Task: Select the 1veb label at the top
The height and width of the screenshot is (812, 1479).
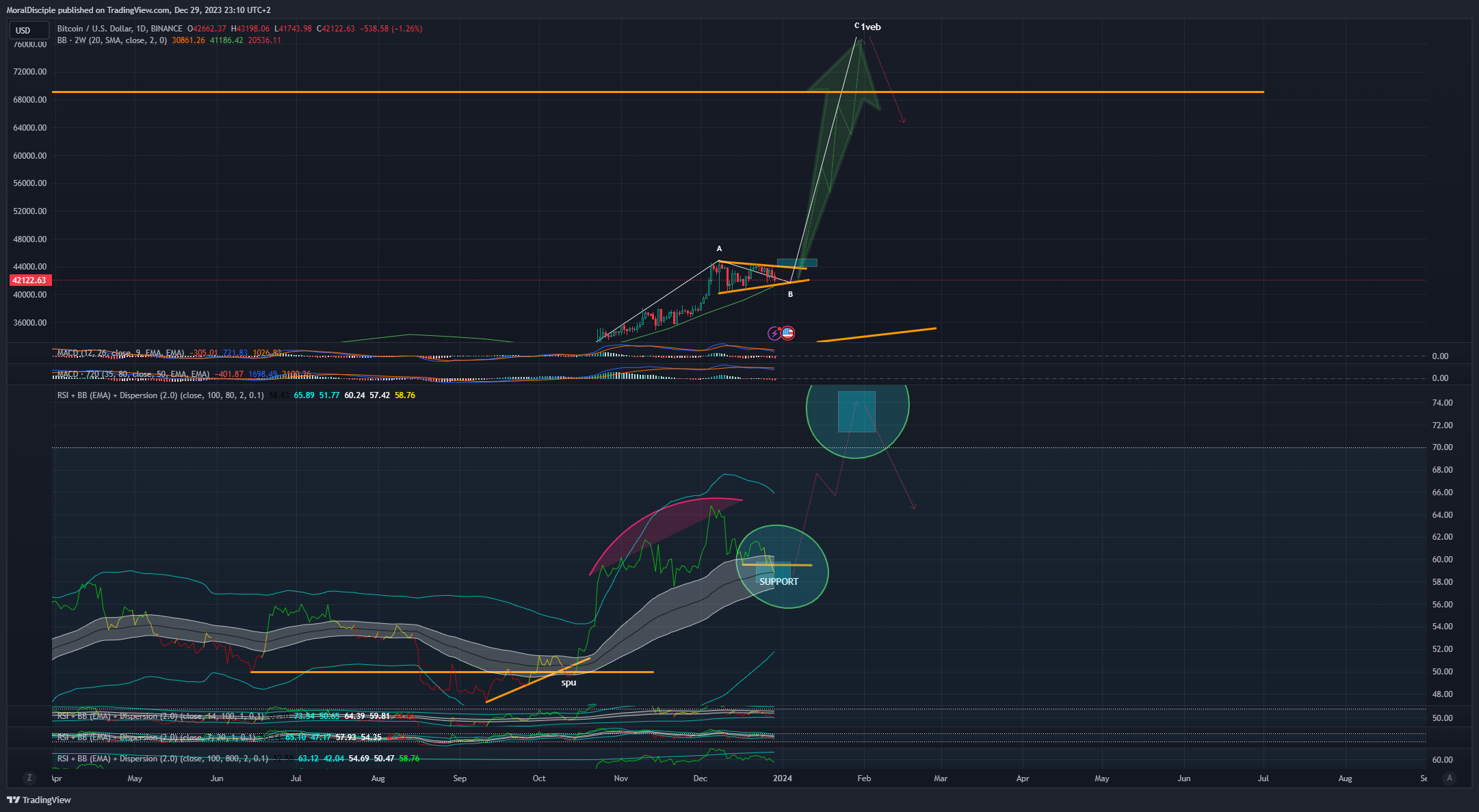Action: 871,27
